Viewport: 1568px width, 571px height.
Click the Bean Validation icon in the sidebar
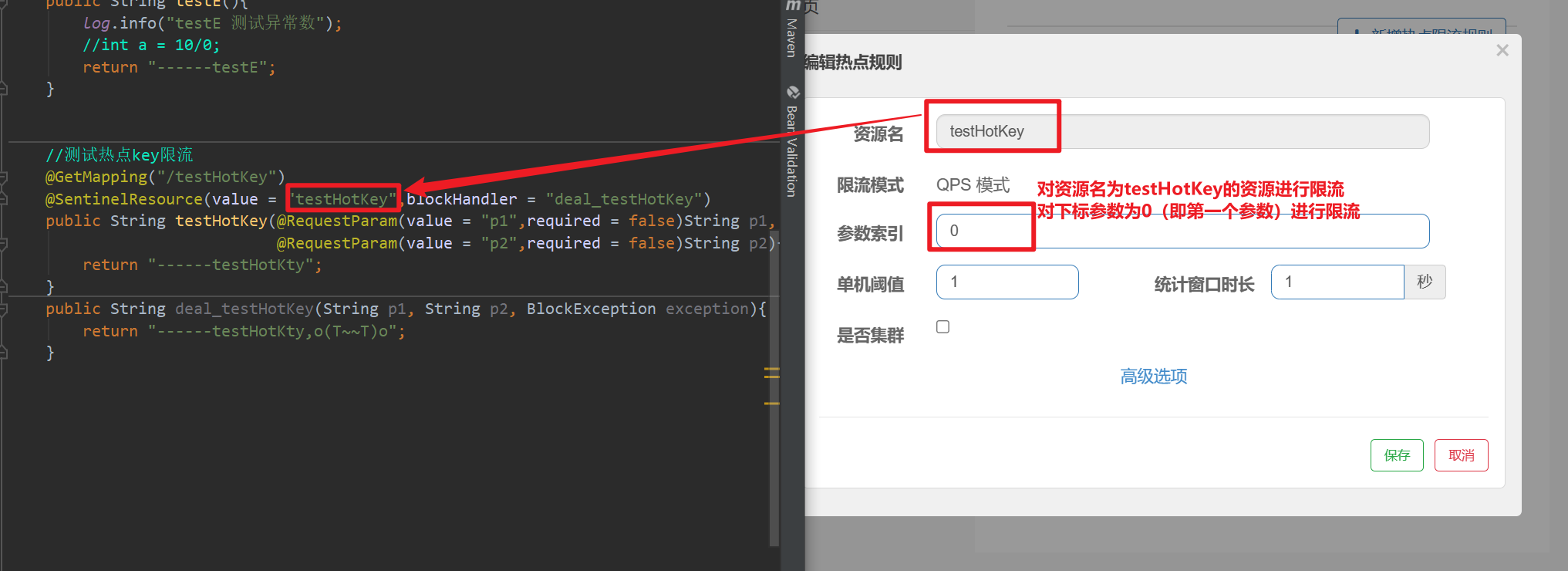pos(792,92)
